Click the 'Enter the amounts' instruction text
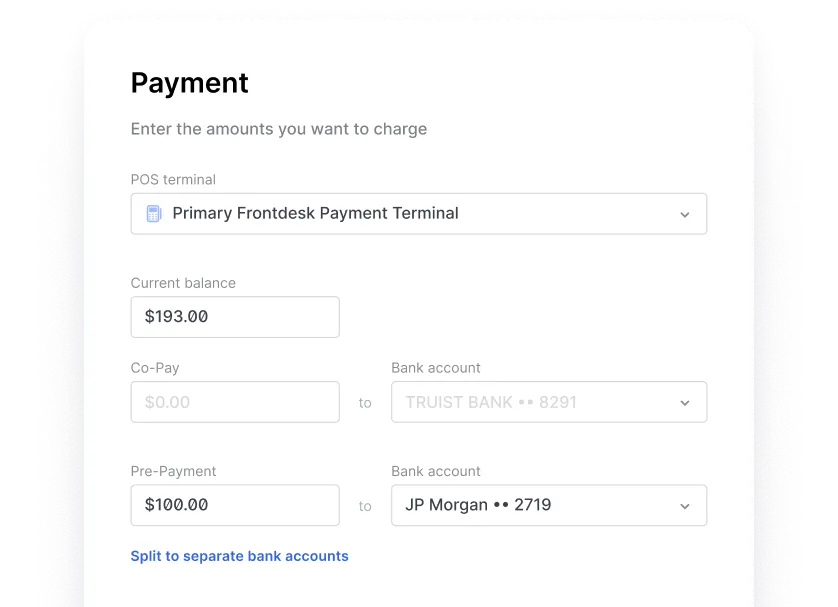The image size is (838, 607). click(x=279, y=129)
